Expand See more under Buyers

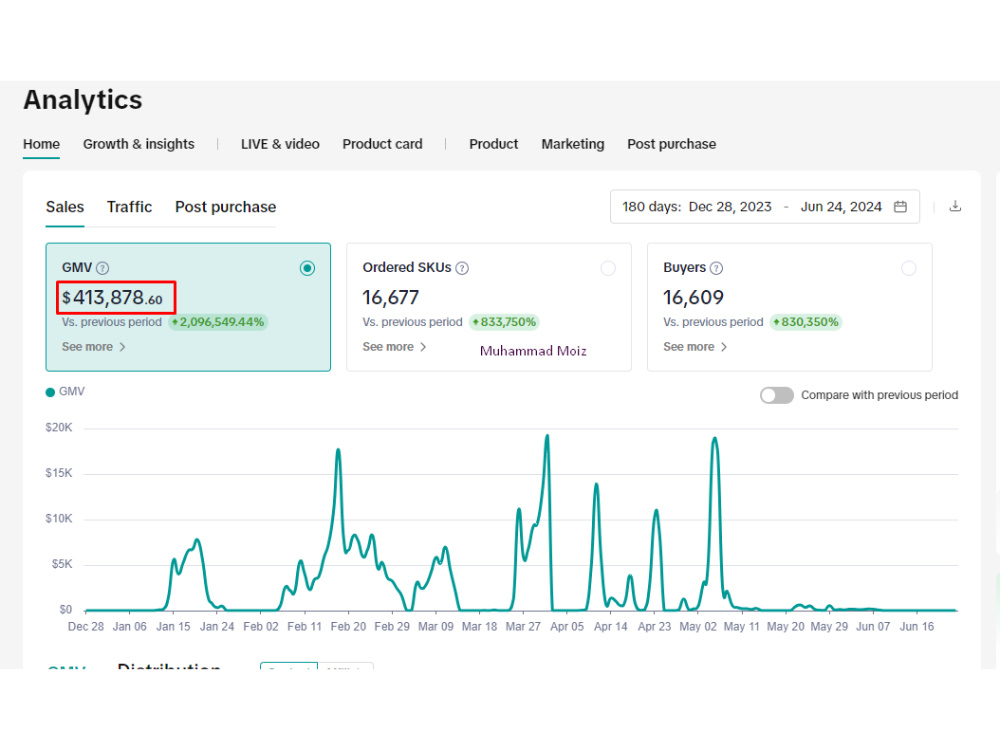pyautogui.click(x=695, y=347)
